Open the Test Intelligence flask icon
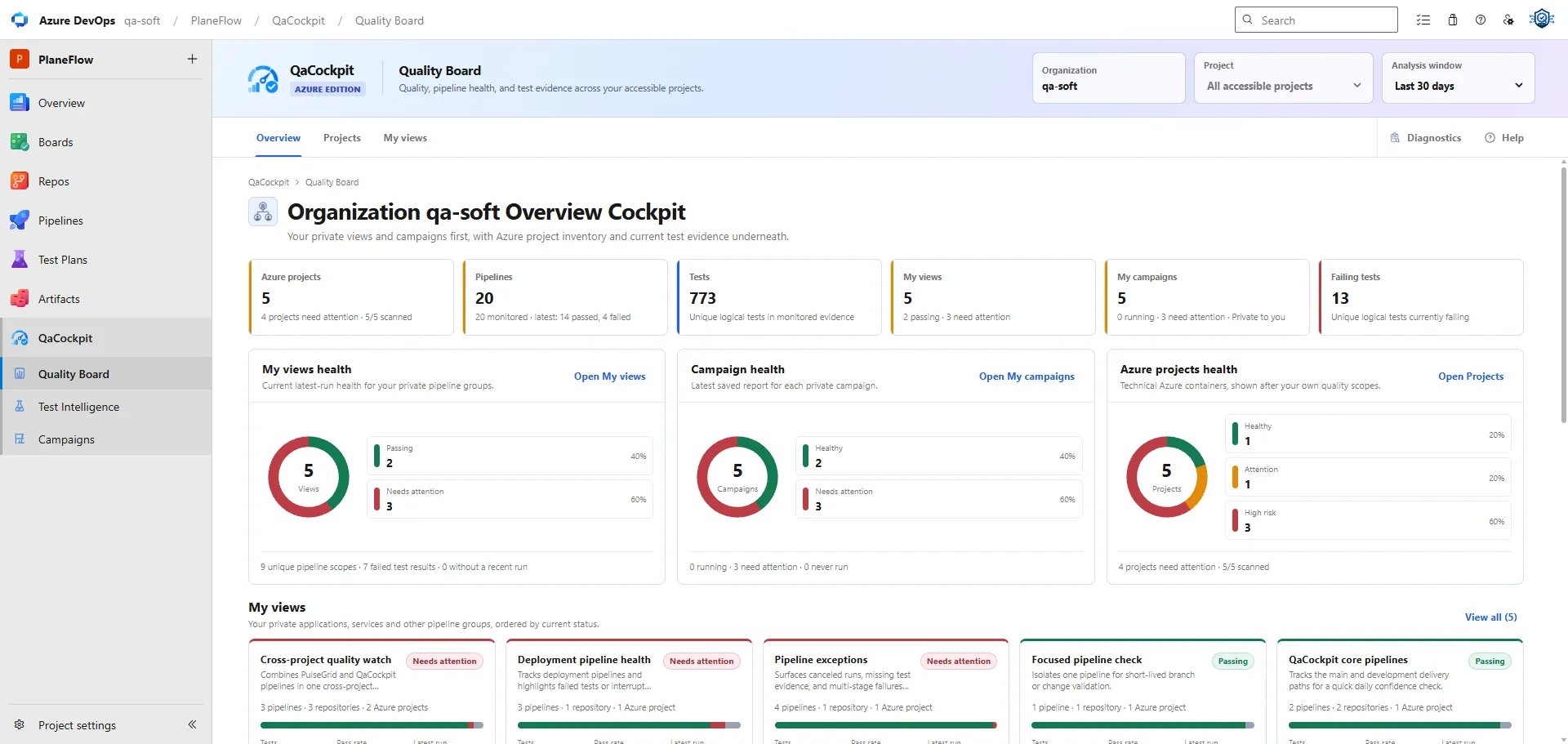The image size is (1568, 744). coord(20,407)
